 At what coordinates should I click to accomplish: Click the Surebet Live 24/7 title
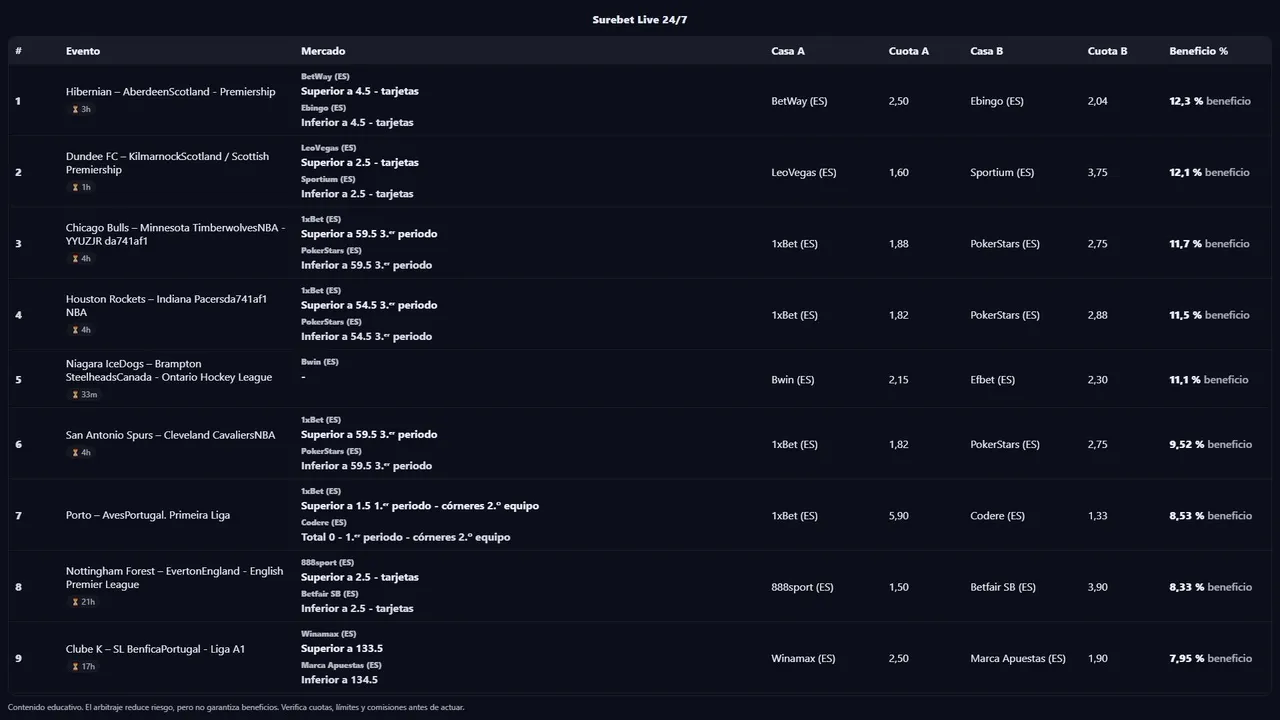[x=640, y=20]
